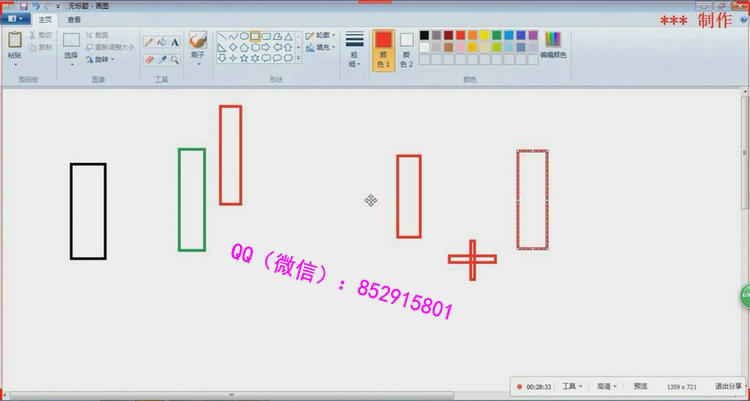Select the Color picker eyedropper tool

pyautogui.click(x=162, y=59)
